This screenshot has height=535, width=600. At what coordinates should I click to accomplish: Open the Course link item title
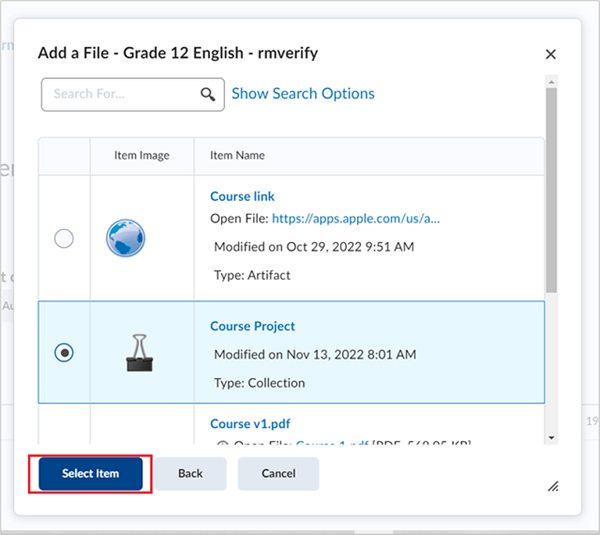pos(242,196)
